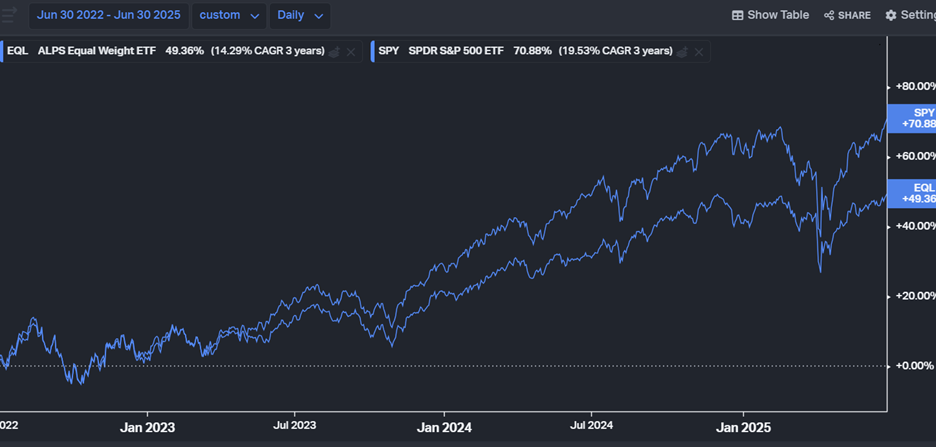Remove EQL series with its X icon
Viewport: 936px width, 447px height.
[x=351, y=51]
